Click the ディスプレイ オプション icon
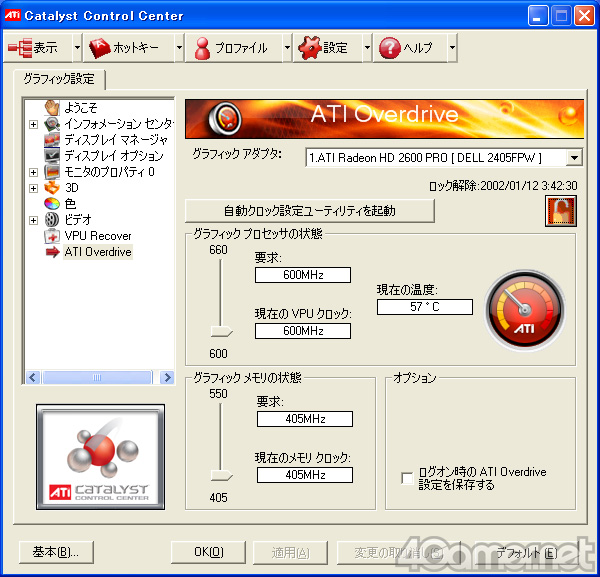 [x=52, y=156]
